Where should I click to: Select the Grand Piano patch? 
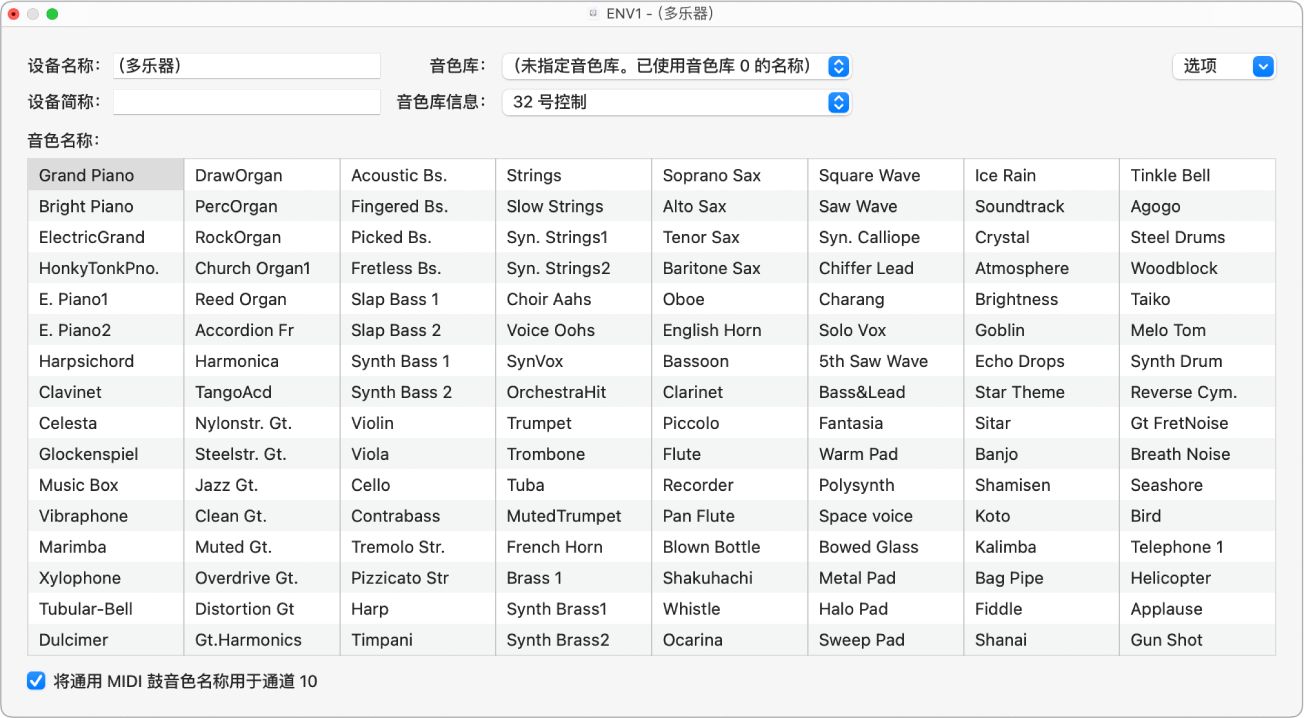[x=104, y=175]
